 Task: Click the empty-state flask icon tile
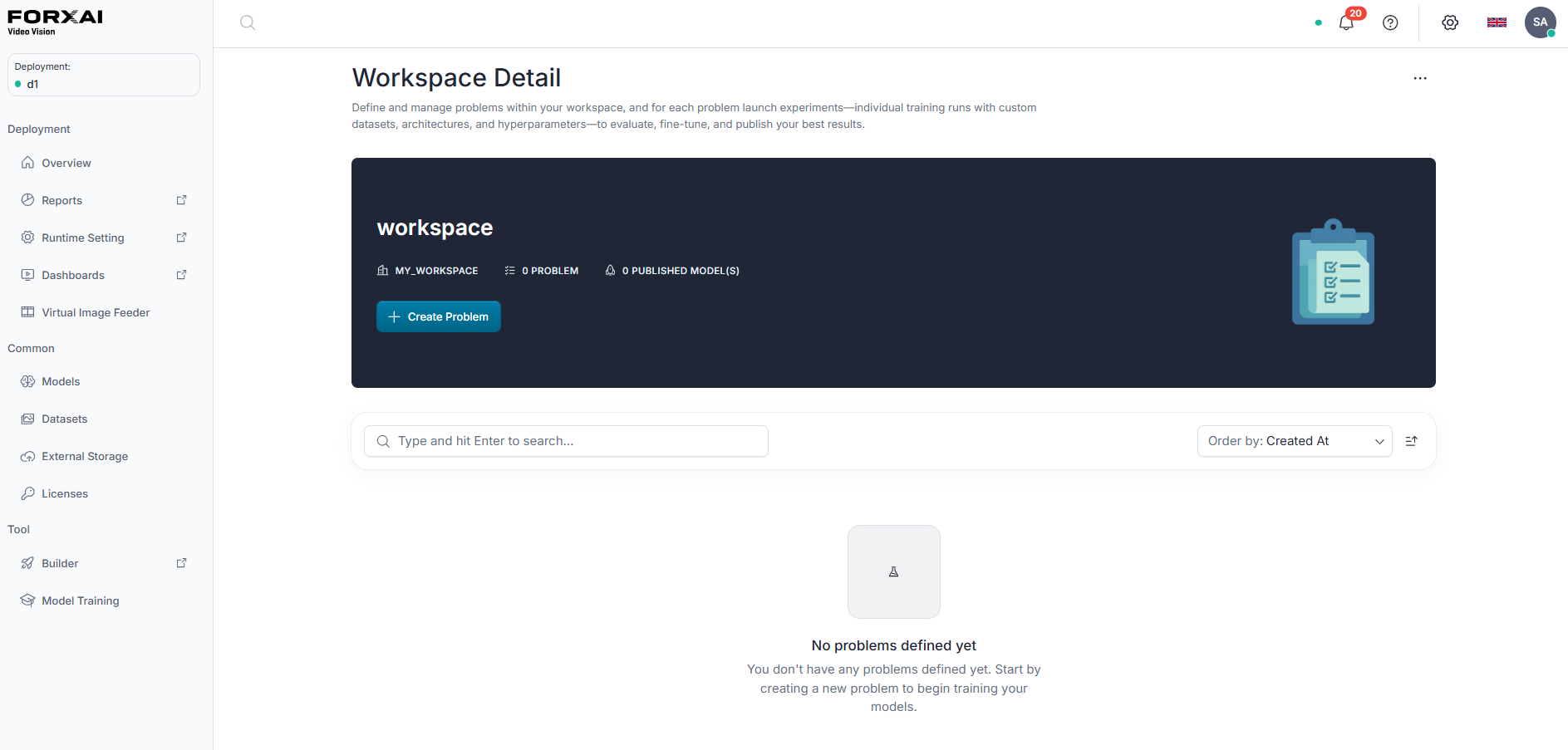click(x=894, y=571)
